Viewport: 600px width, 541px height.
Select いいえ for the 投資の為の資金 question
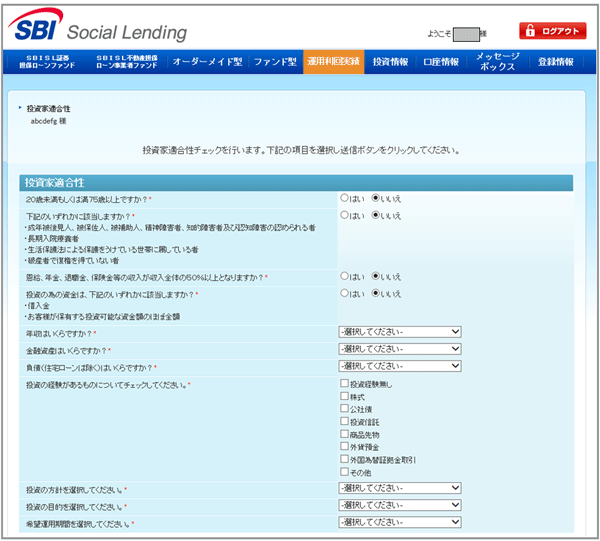click(x=375, y=293)
